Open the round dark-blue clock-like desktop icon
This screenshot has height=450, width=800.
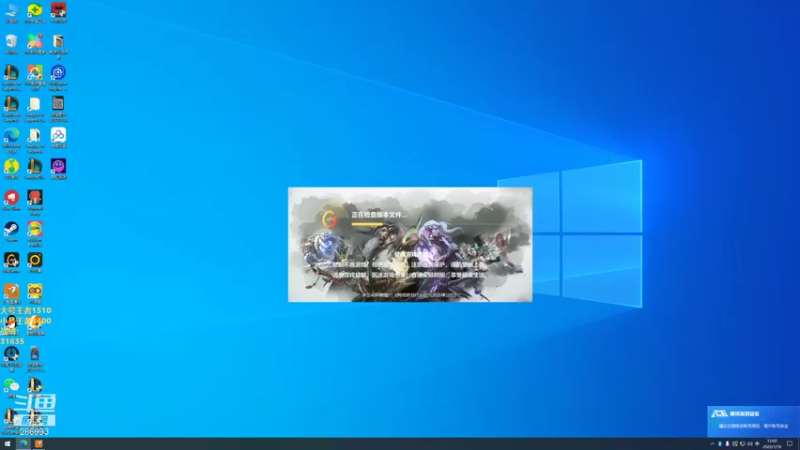[x=11, y=356]
